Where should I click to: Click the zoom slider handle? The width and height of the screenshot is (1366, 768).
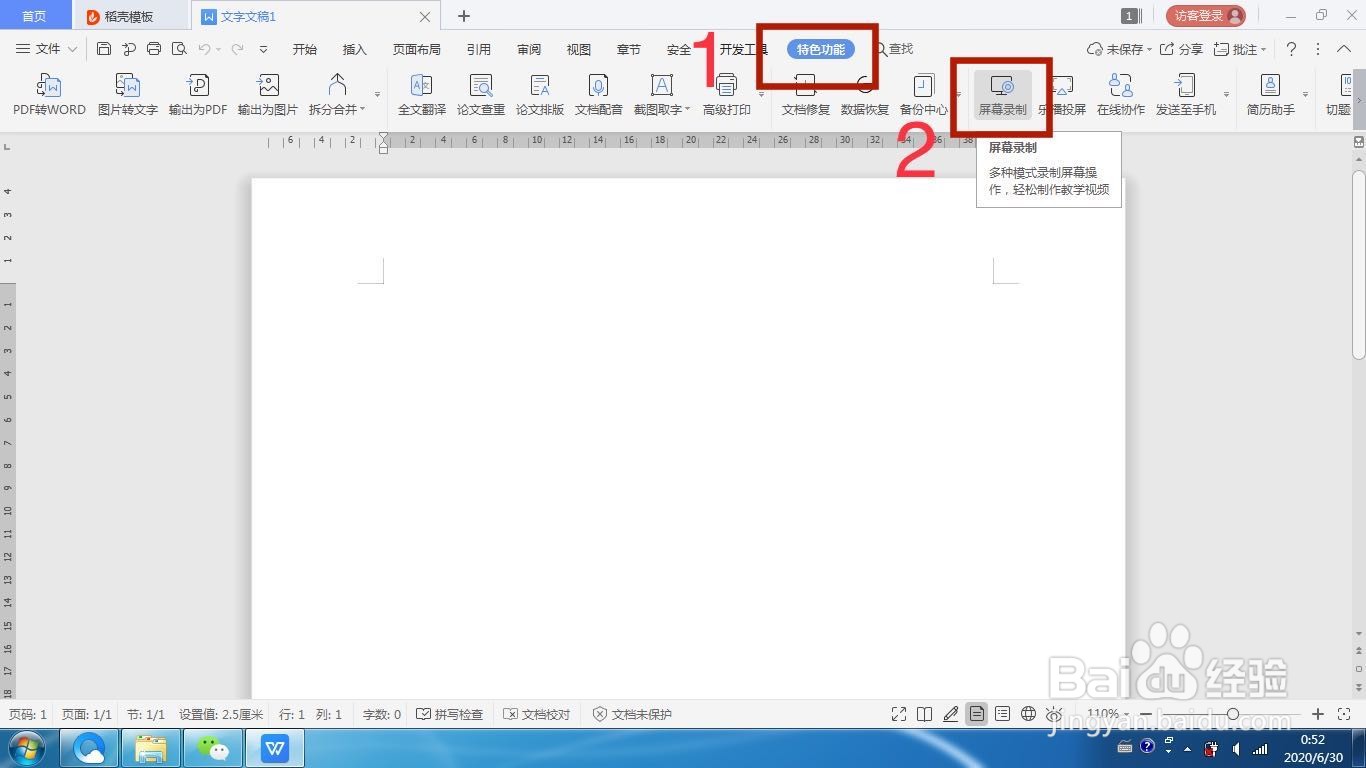pyautogui.click(x=1233, y=714)
